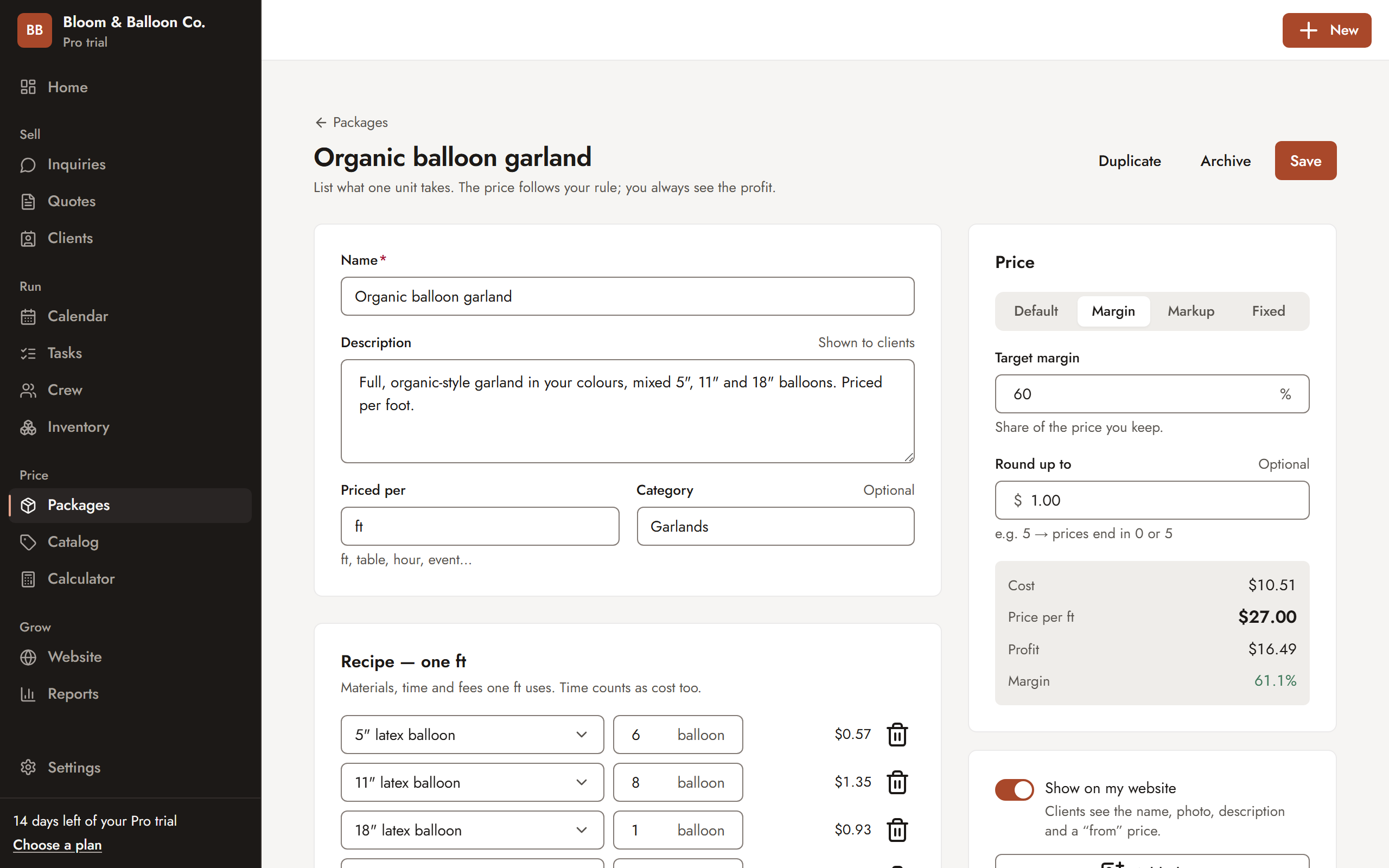Open the Crew people icon

click(x=28, y=391)
